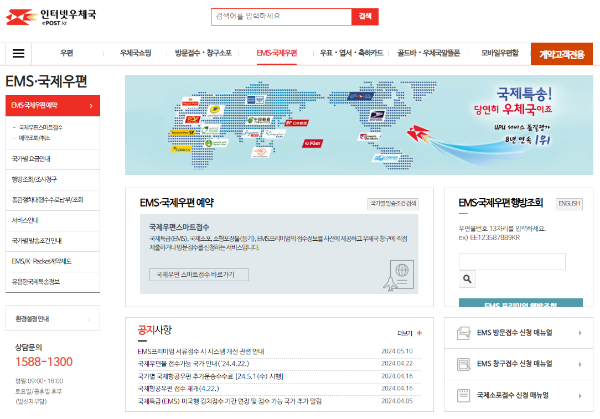The width and height of the screenshot is (600, 419).
Task: Open the 우표·엽서·축하카드 menu
Action: [x=351, y=53]
